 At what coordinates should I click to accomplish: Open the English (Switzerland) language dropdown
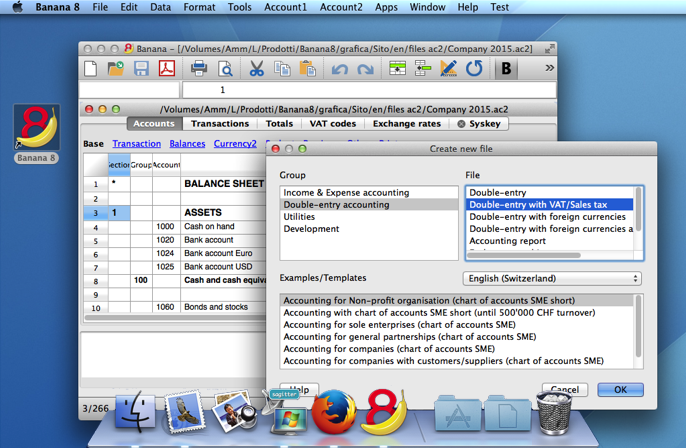[552, 279]
